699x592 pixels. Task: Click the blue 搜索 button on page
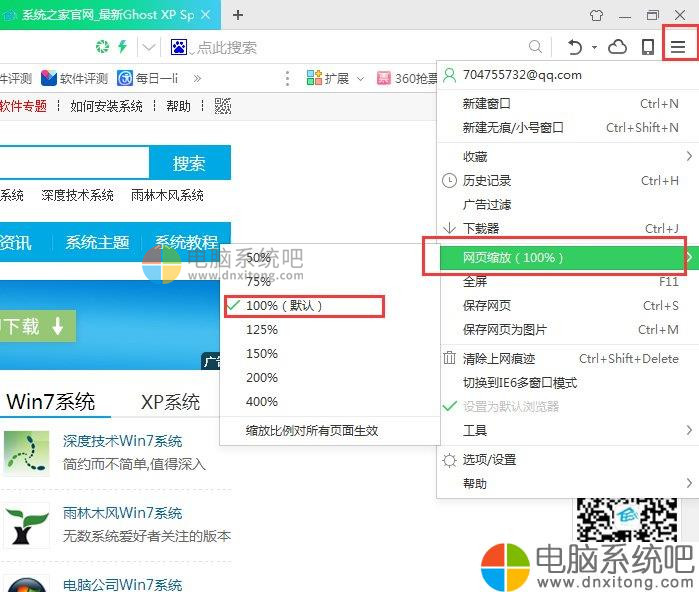pyautogui.click(x=190, y=163)
